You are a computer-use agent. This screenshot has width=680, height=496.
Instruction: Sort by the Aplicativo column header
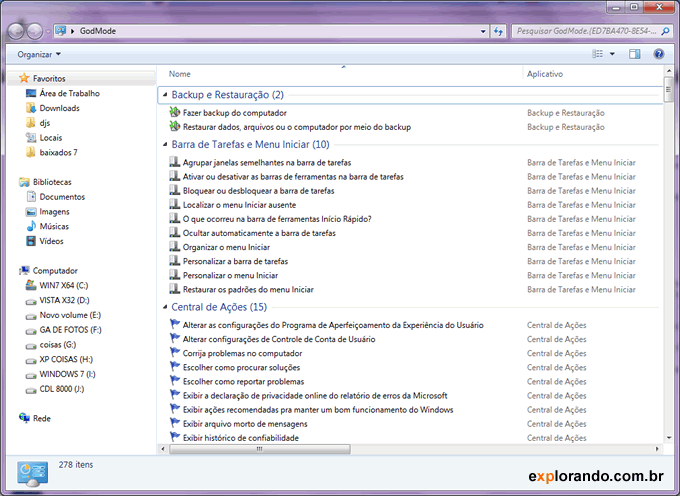pyautogui.click(x=545, y=74)
